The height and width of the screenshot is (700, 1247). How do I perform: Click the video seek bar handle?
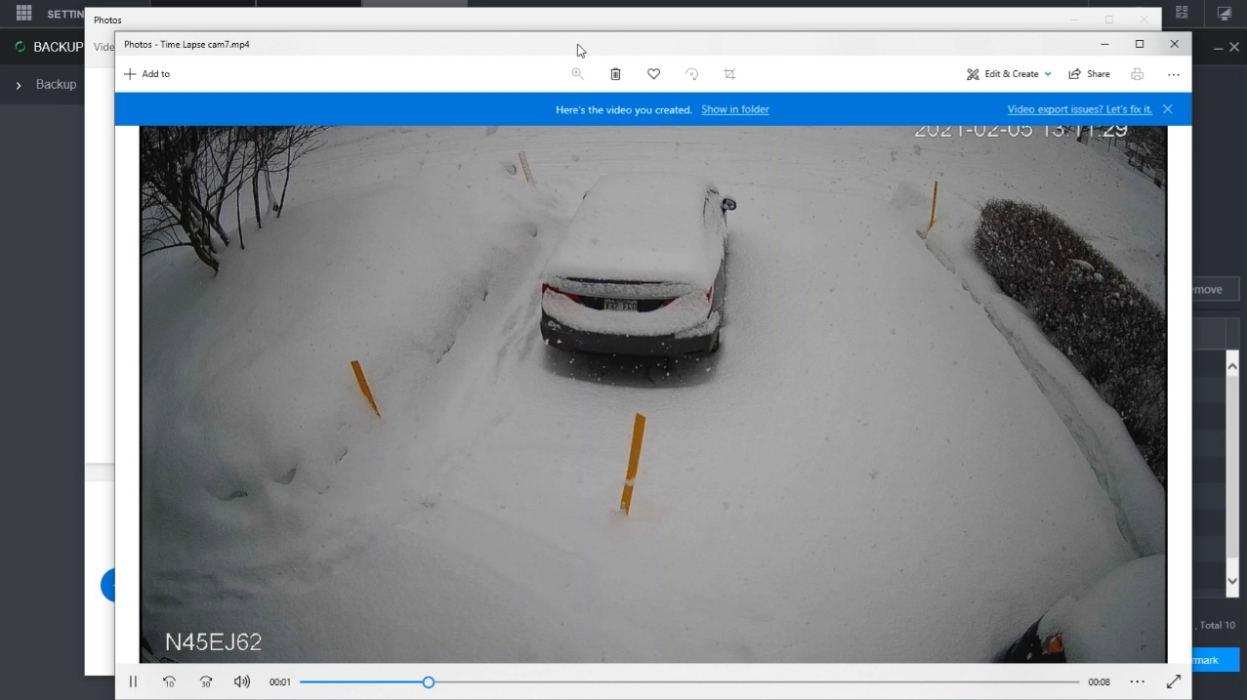428,682
